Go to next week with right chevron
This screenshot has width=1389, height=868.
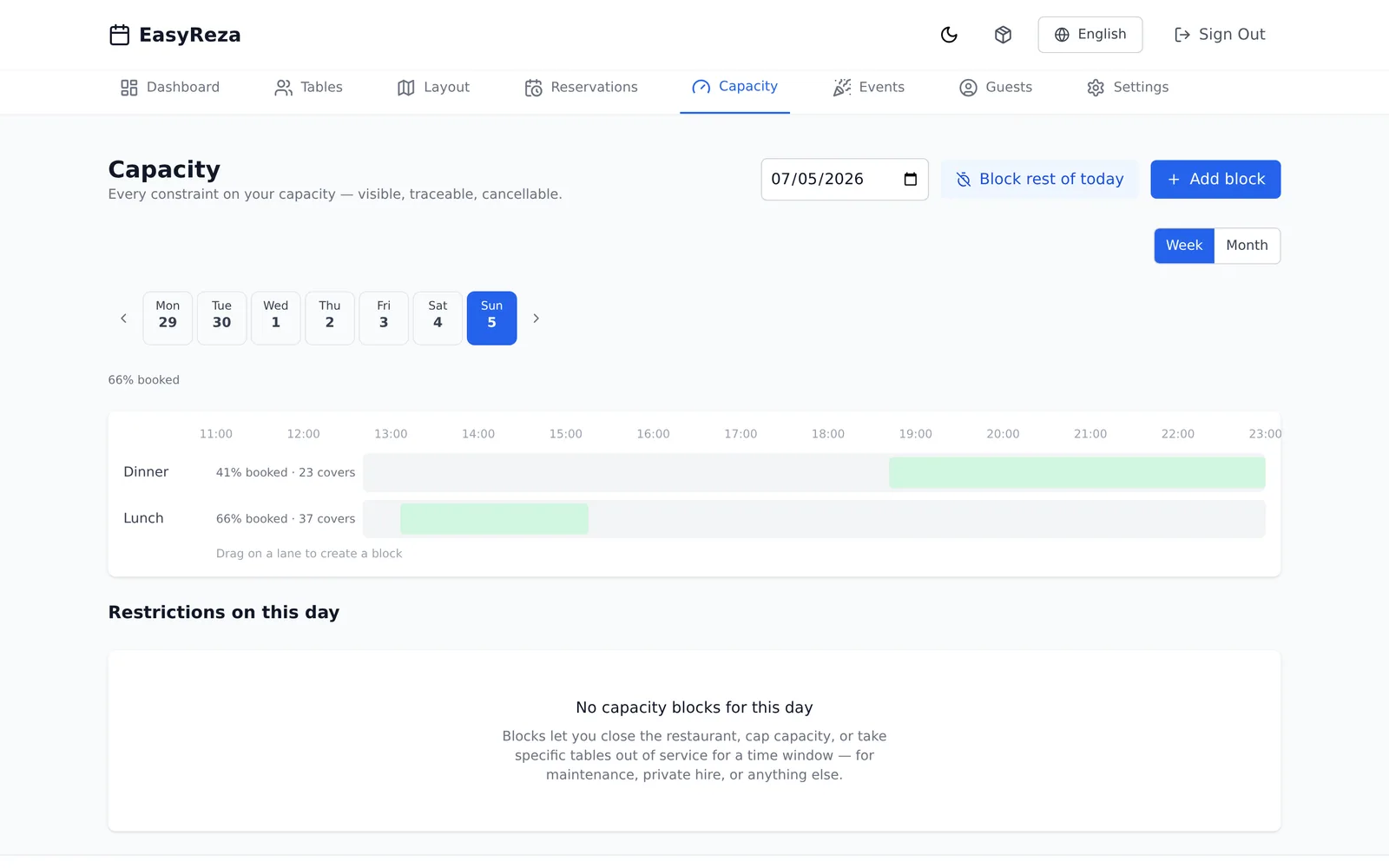point(537,319)
